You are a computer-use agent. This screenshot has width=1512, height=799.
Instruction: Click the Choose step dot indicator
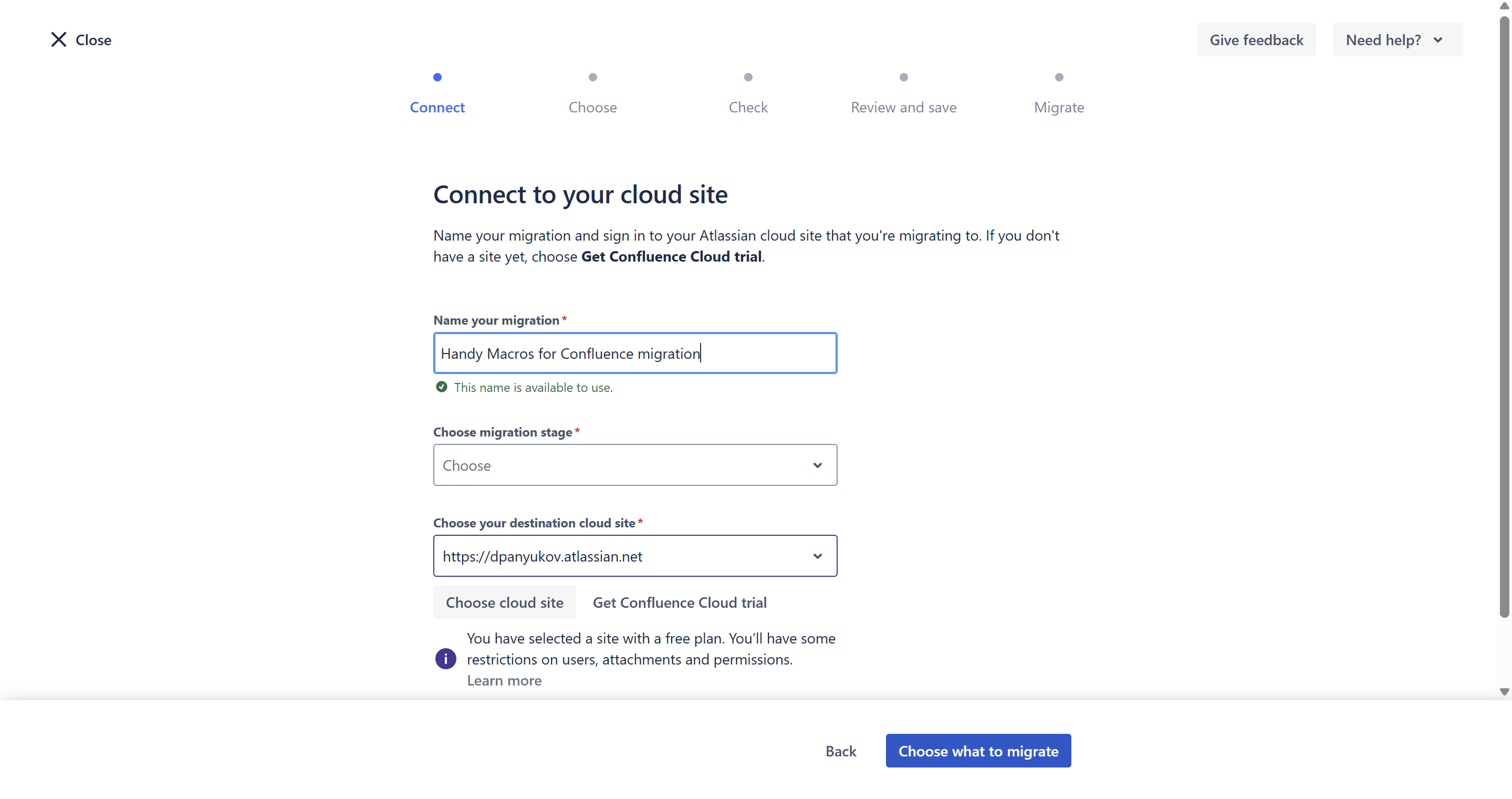click(593, 77)
